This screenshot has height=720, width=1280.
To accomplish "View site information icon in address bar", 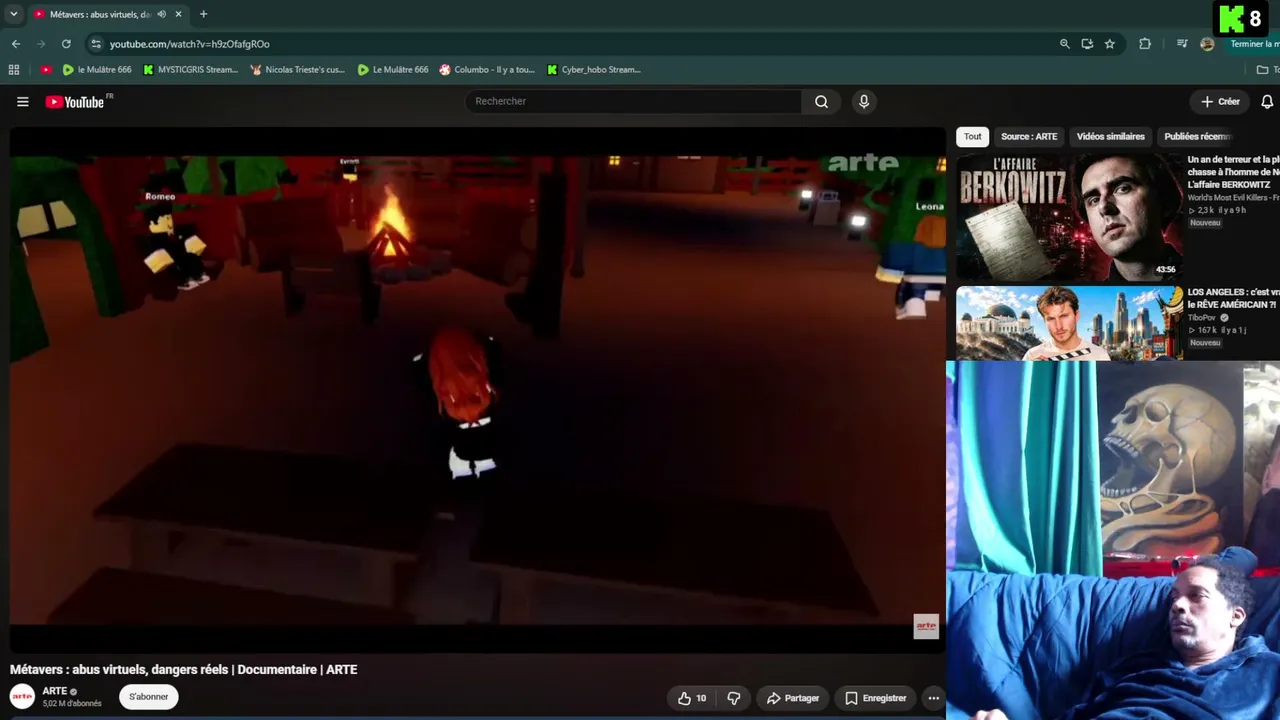I will pos(96,44).
